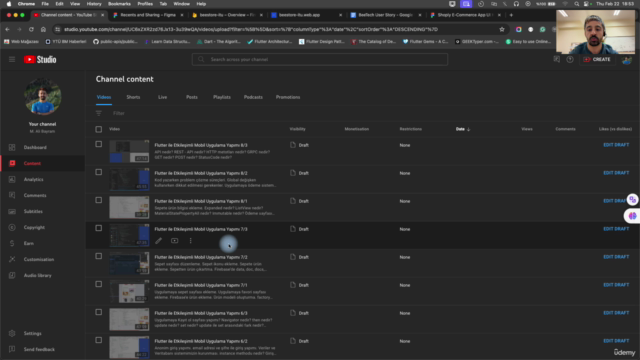Switch to the Posts tab

point(192,97)
